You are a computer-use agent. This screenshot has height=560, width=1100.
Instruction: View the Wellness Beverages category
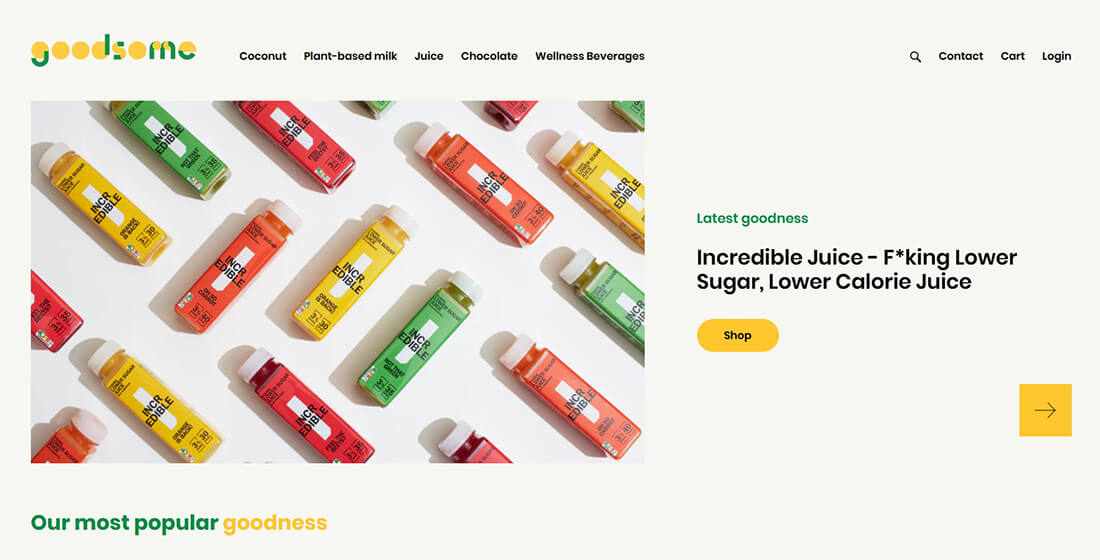click(x=589, y=56)
